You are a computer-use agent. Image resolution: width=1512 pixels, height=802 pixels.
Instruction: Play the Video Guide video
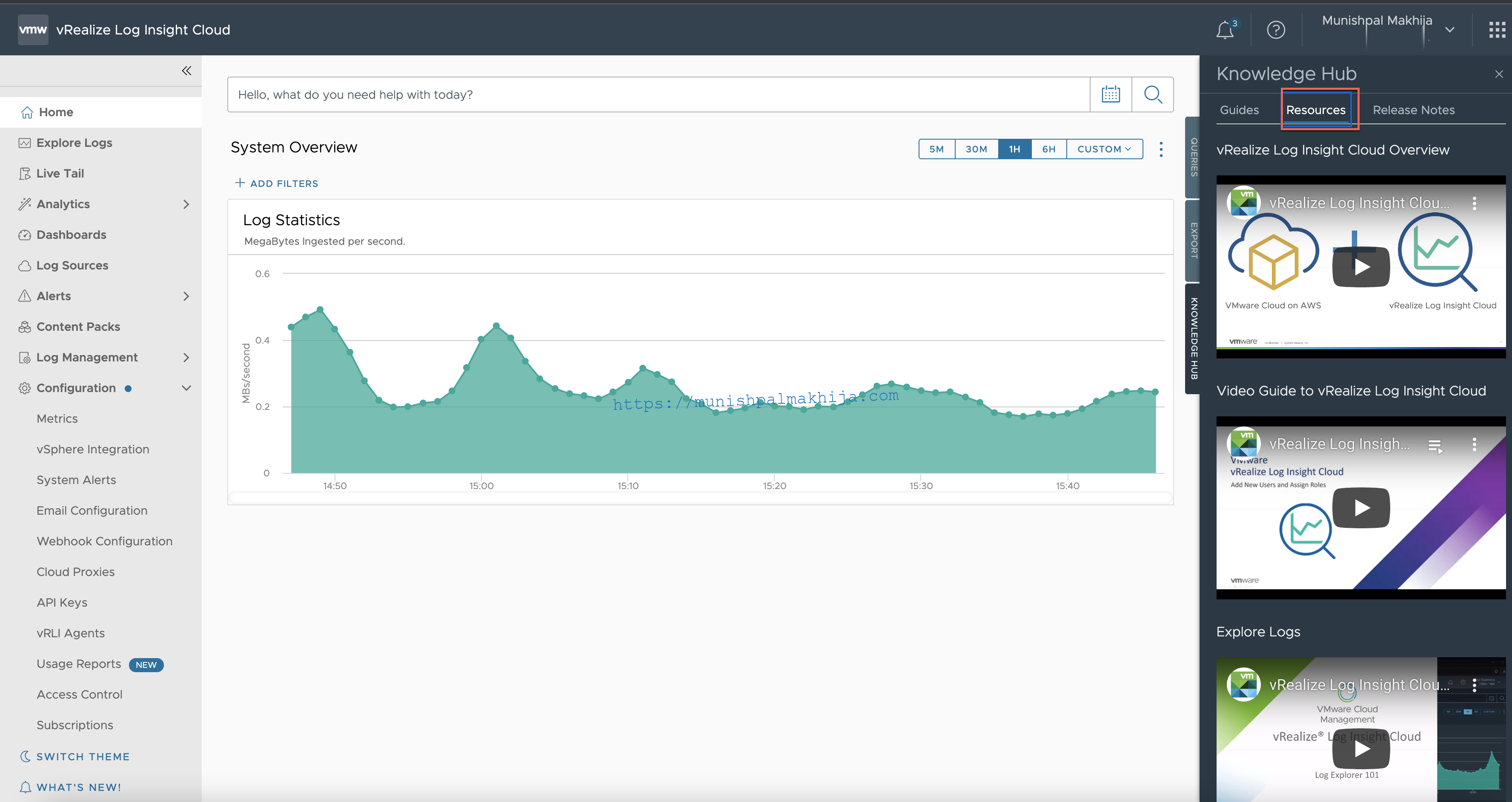point(1361,508)
